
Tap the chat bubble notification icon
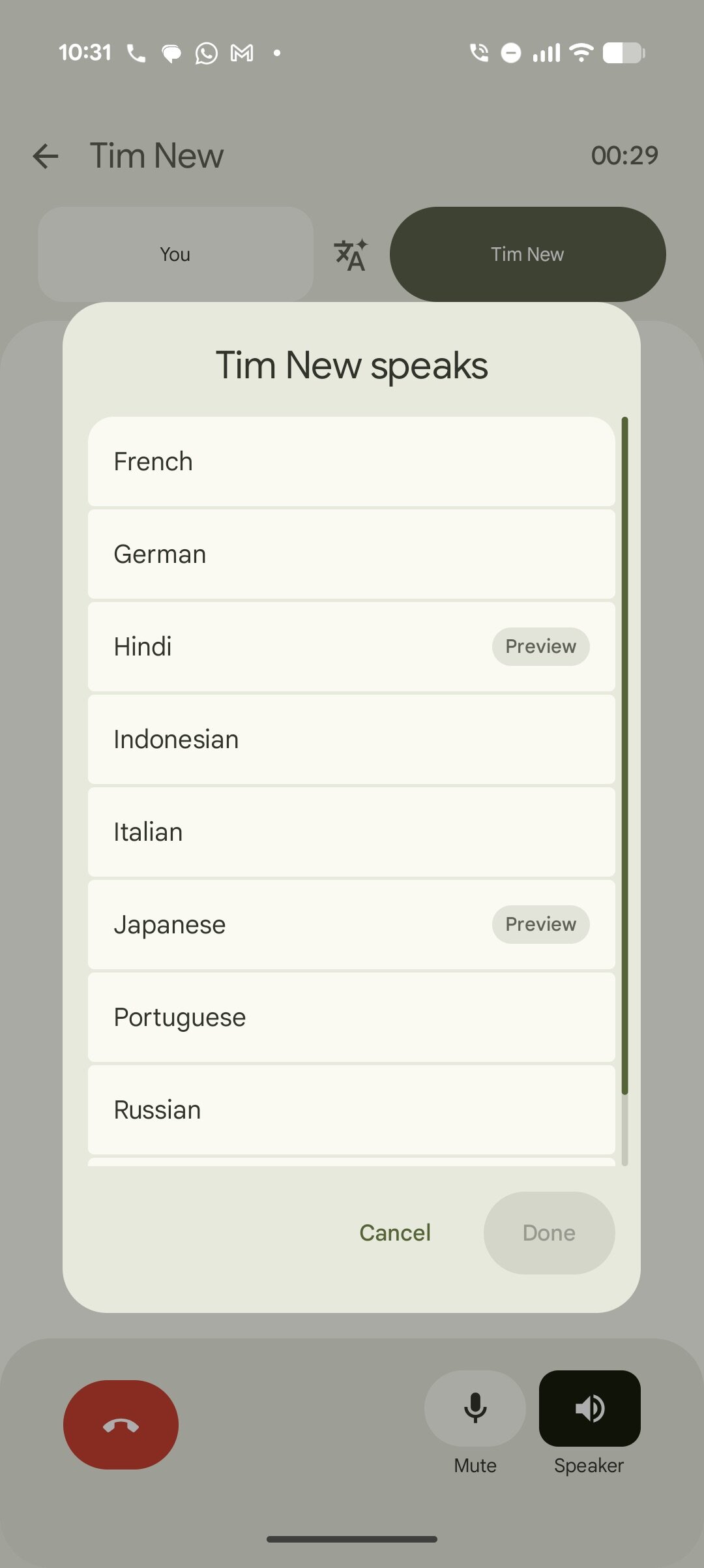(x=171, y=53)
